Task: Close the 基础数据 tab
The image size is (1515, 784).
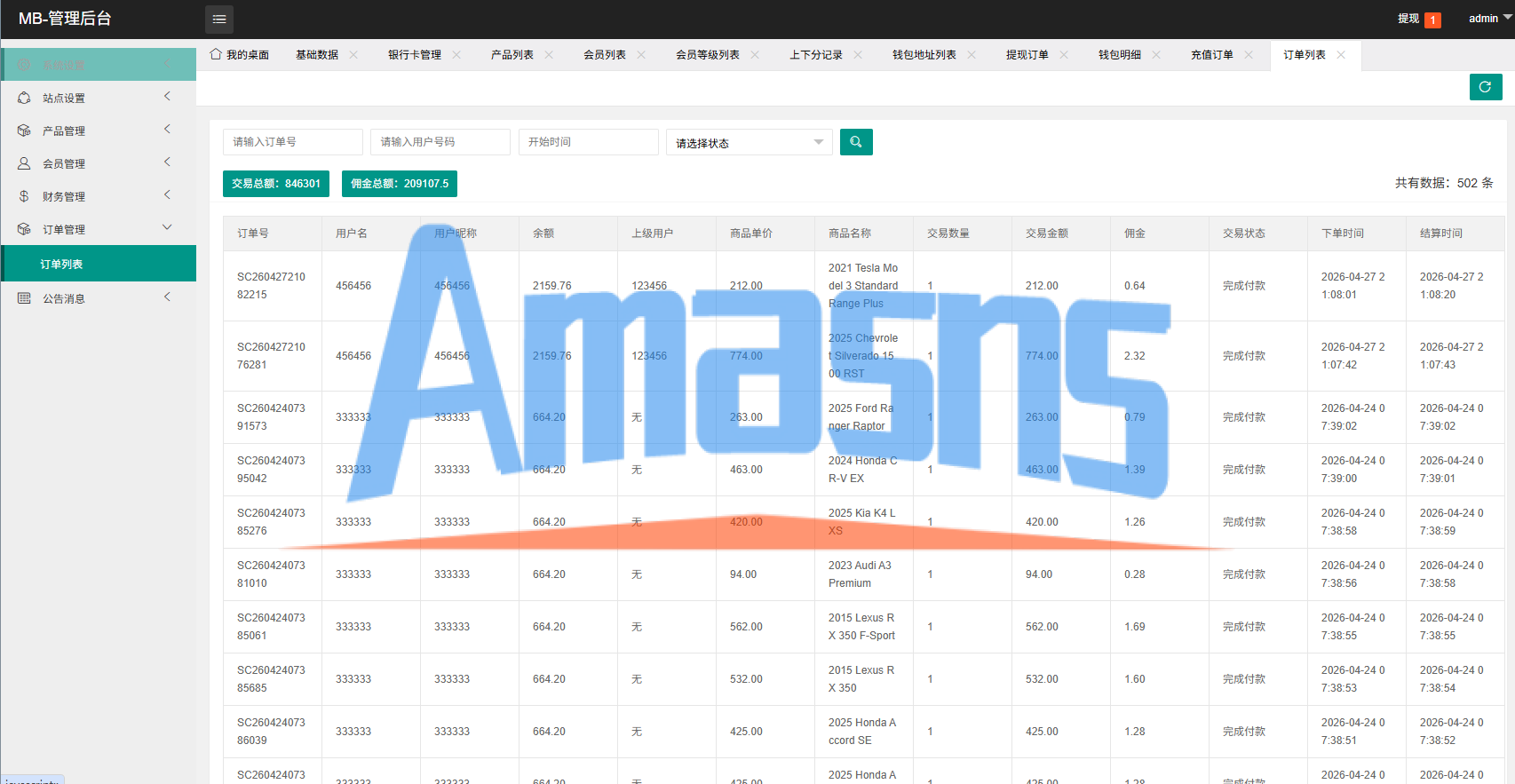Action: (x=353, y=55)
